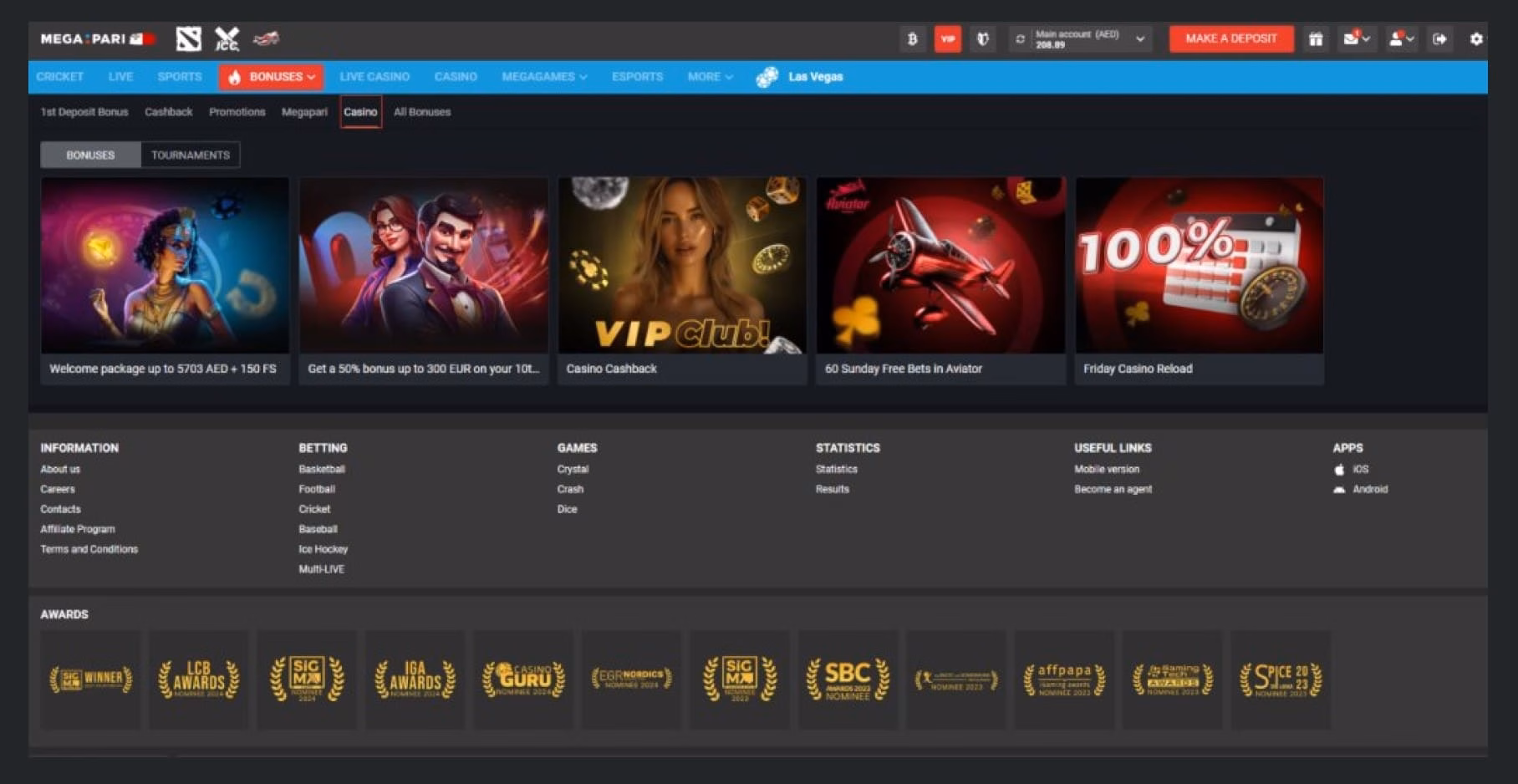1518x784 pixels.
Task: Open the messages envelope dropdown
Action: [1356, 38]
